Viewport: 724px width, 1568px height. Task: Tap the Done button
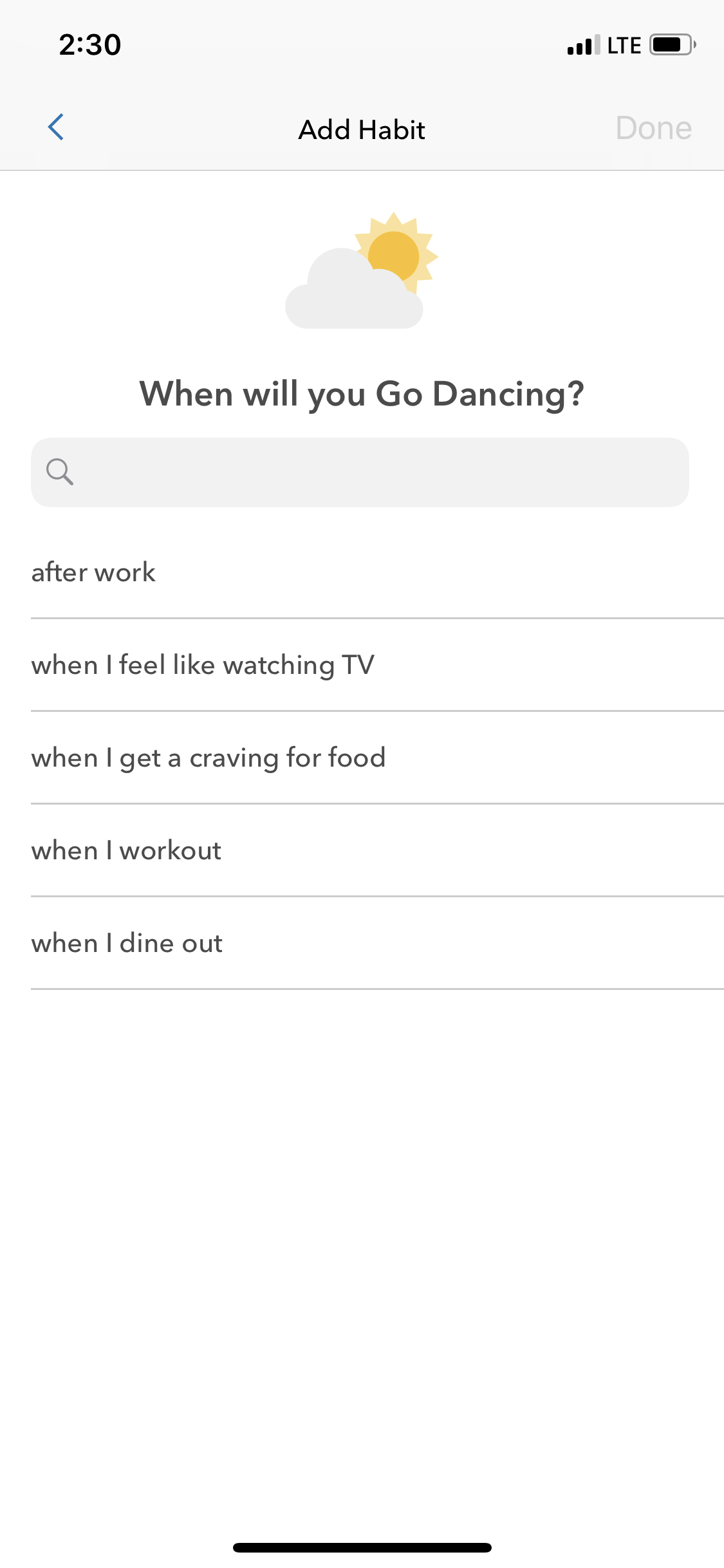(x=653, y=127)
